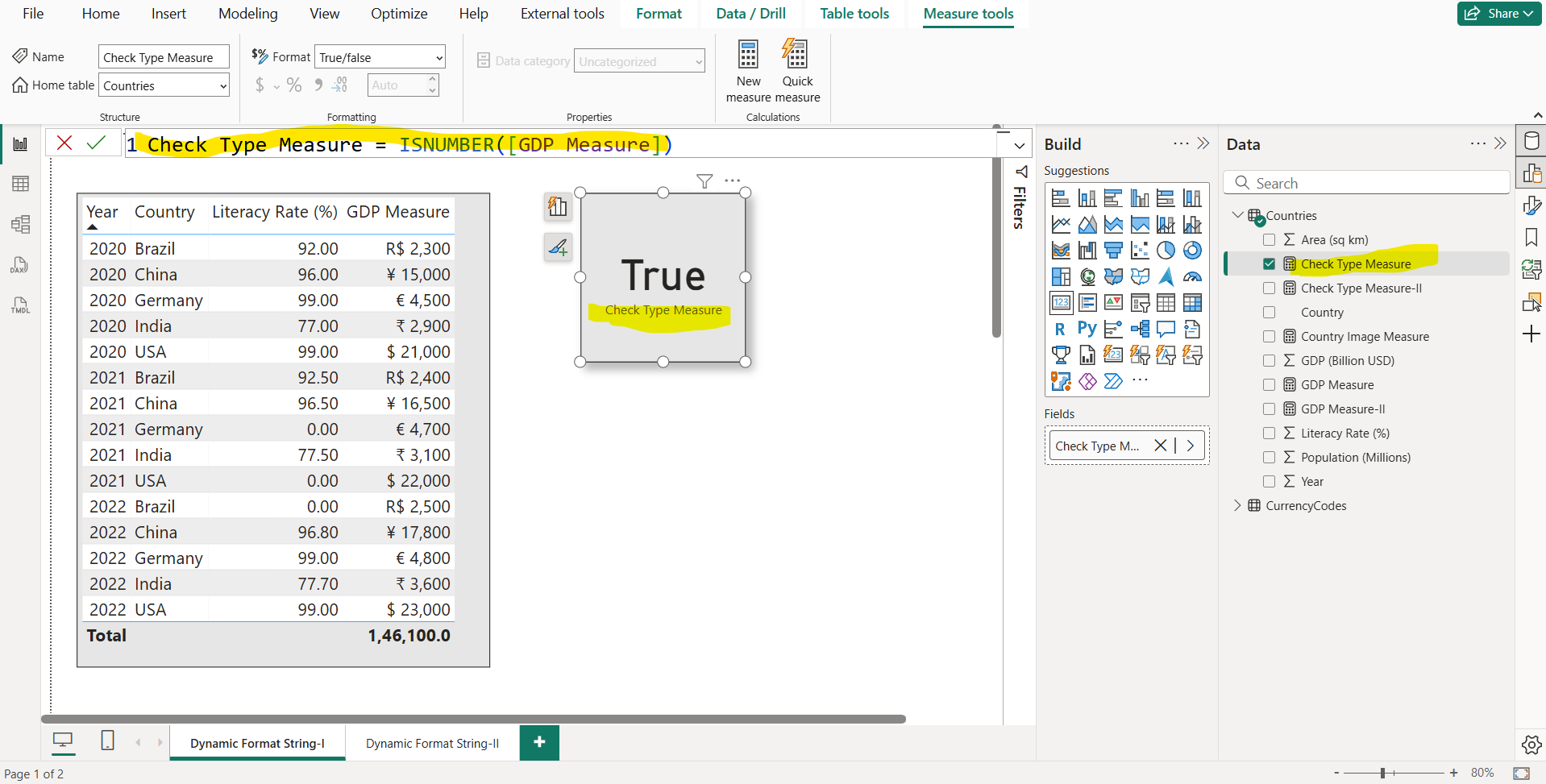Insert a Python visual

point(1087,328)
